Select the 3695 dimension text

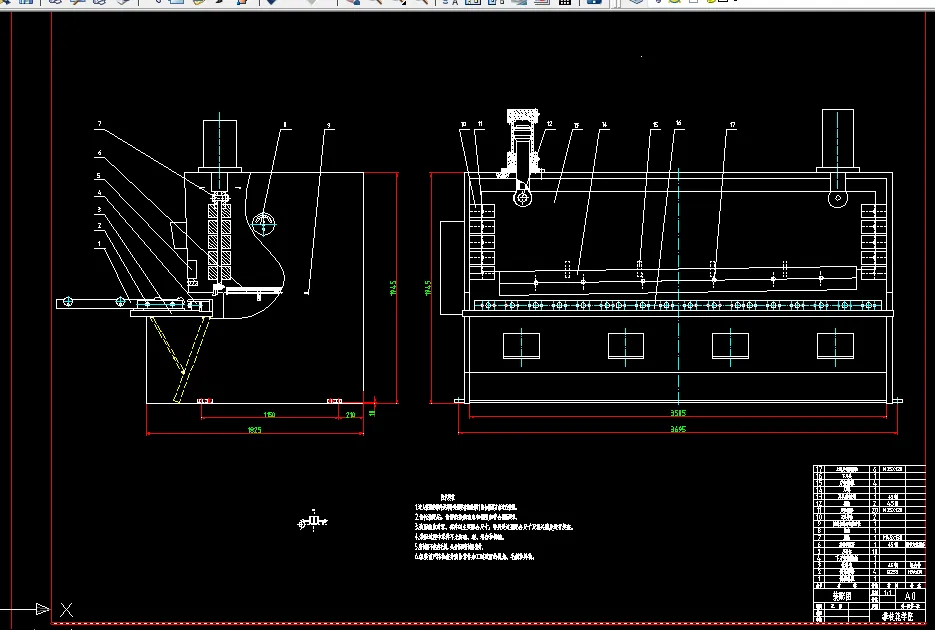click(678, 429)
